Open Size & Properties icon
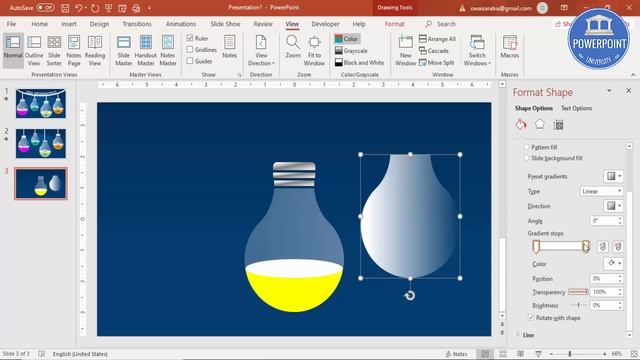 [558, 125]
